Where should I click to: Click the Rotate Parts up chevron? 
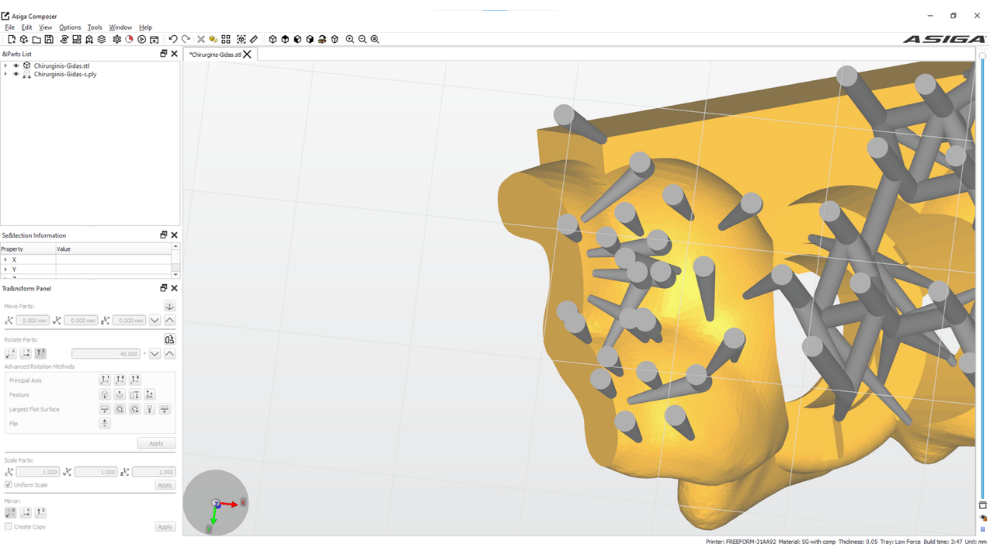pos(169,354)
